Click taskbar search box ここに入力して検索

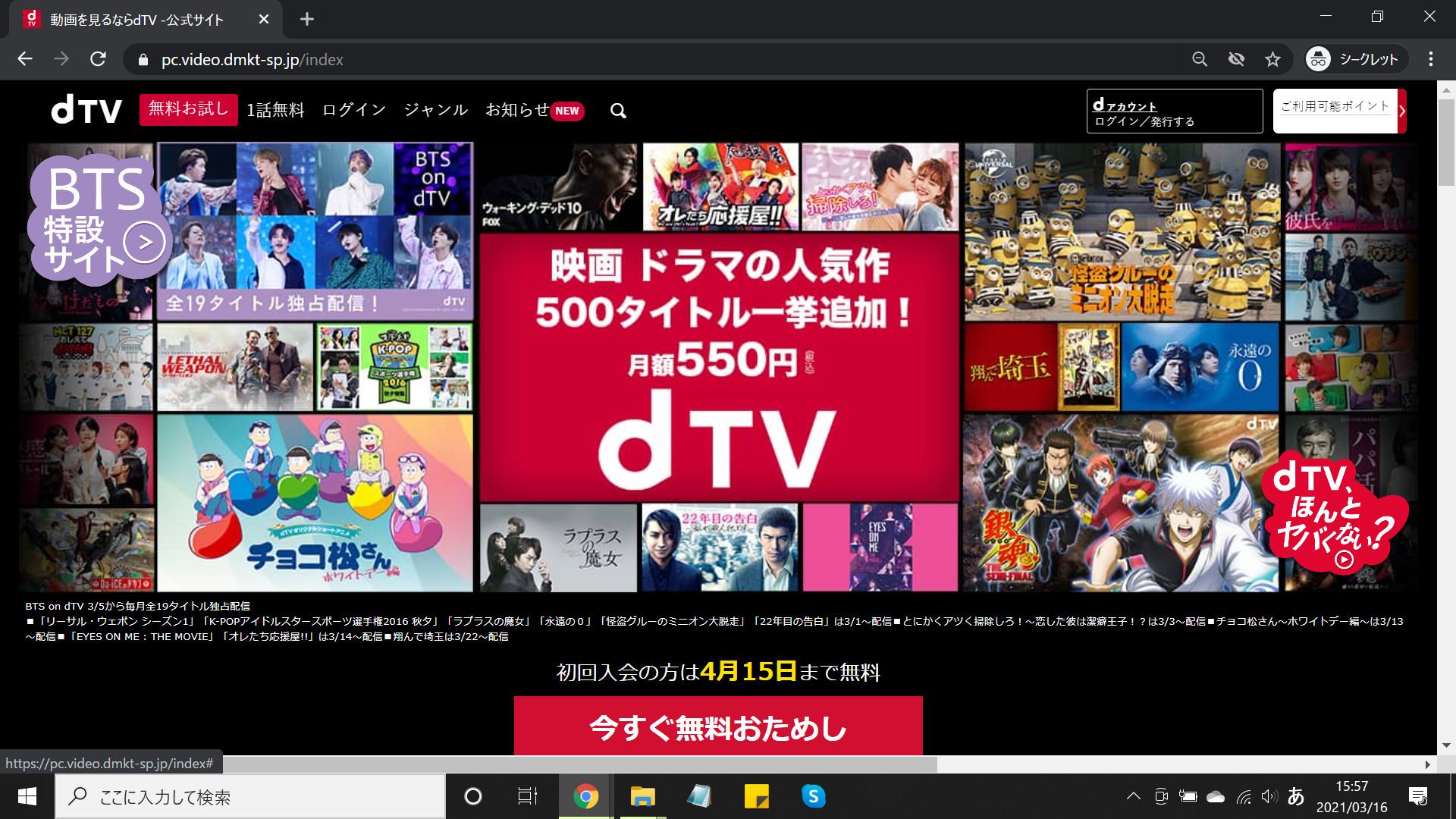click(250, 796)
